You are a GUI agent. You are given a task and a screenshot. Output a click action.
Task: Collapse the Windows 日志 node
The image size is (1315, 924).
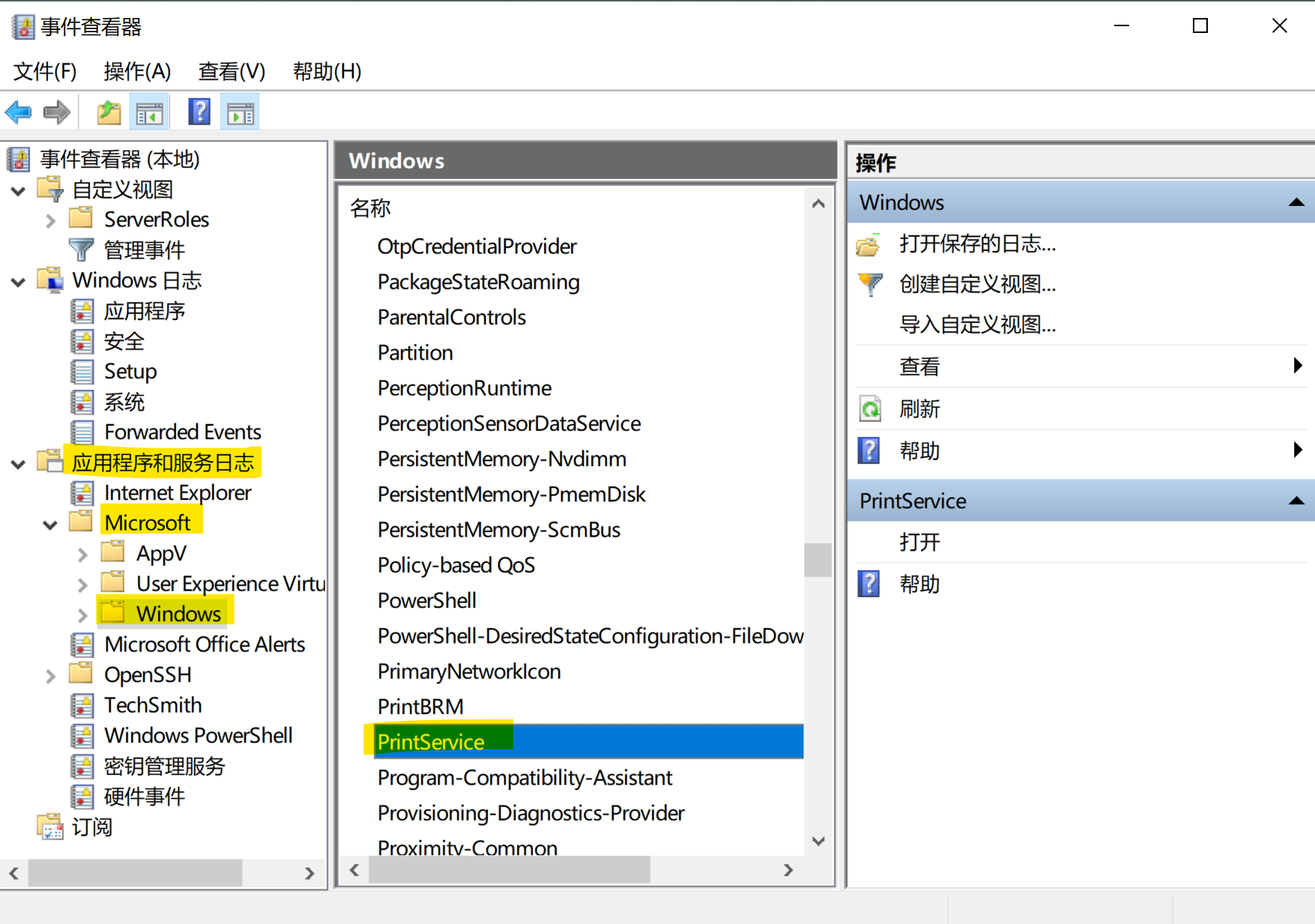pyautogui.click(x=19, y=282)
